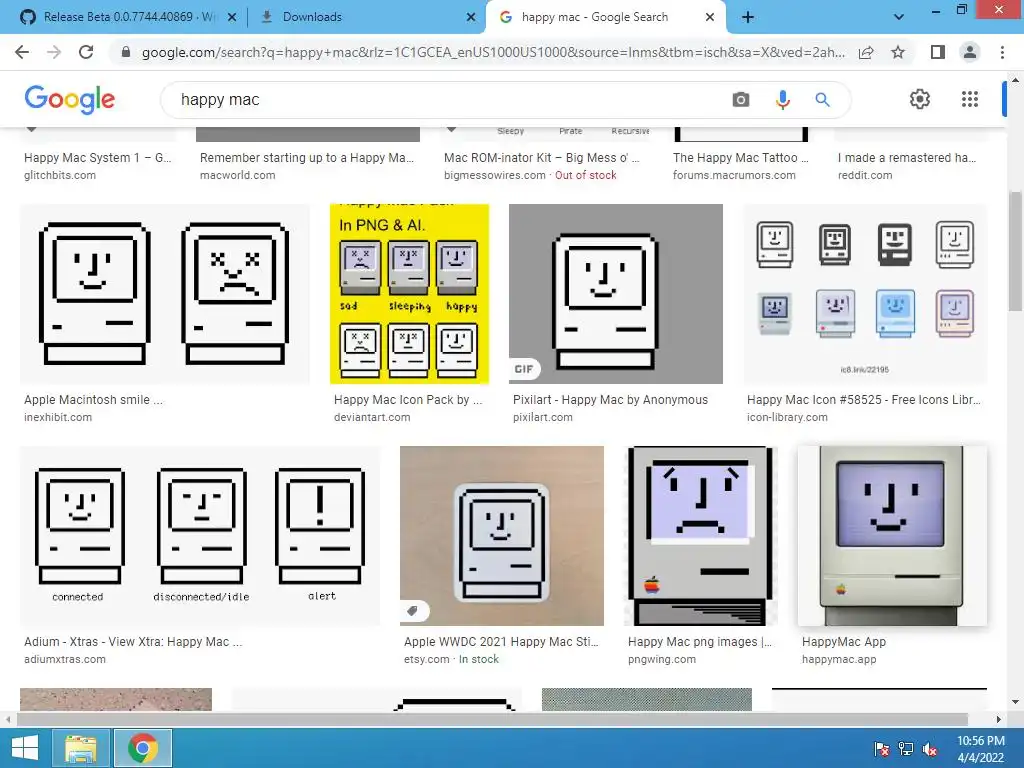This screenshot has height=768, width=1024.
Task: Open the HappyMac App image
Action: click(892, 536)
